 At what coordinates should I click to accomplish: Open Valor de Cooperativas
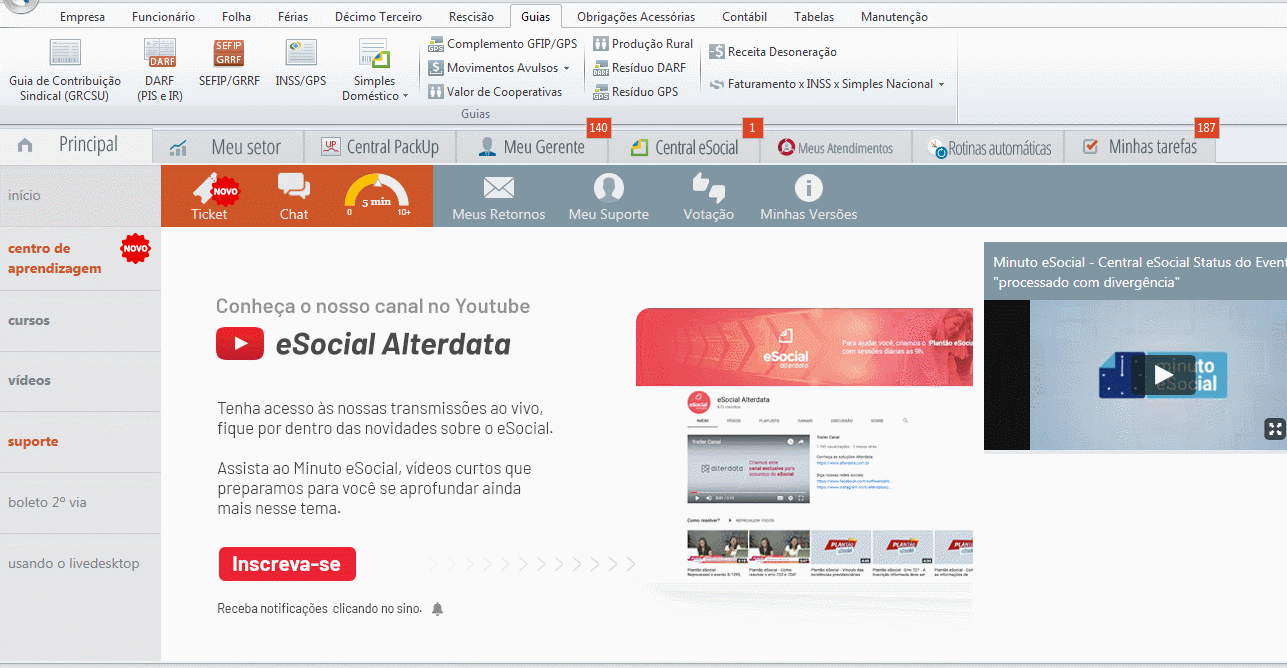(x=495, y=92)
